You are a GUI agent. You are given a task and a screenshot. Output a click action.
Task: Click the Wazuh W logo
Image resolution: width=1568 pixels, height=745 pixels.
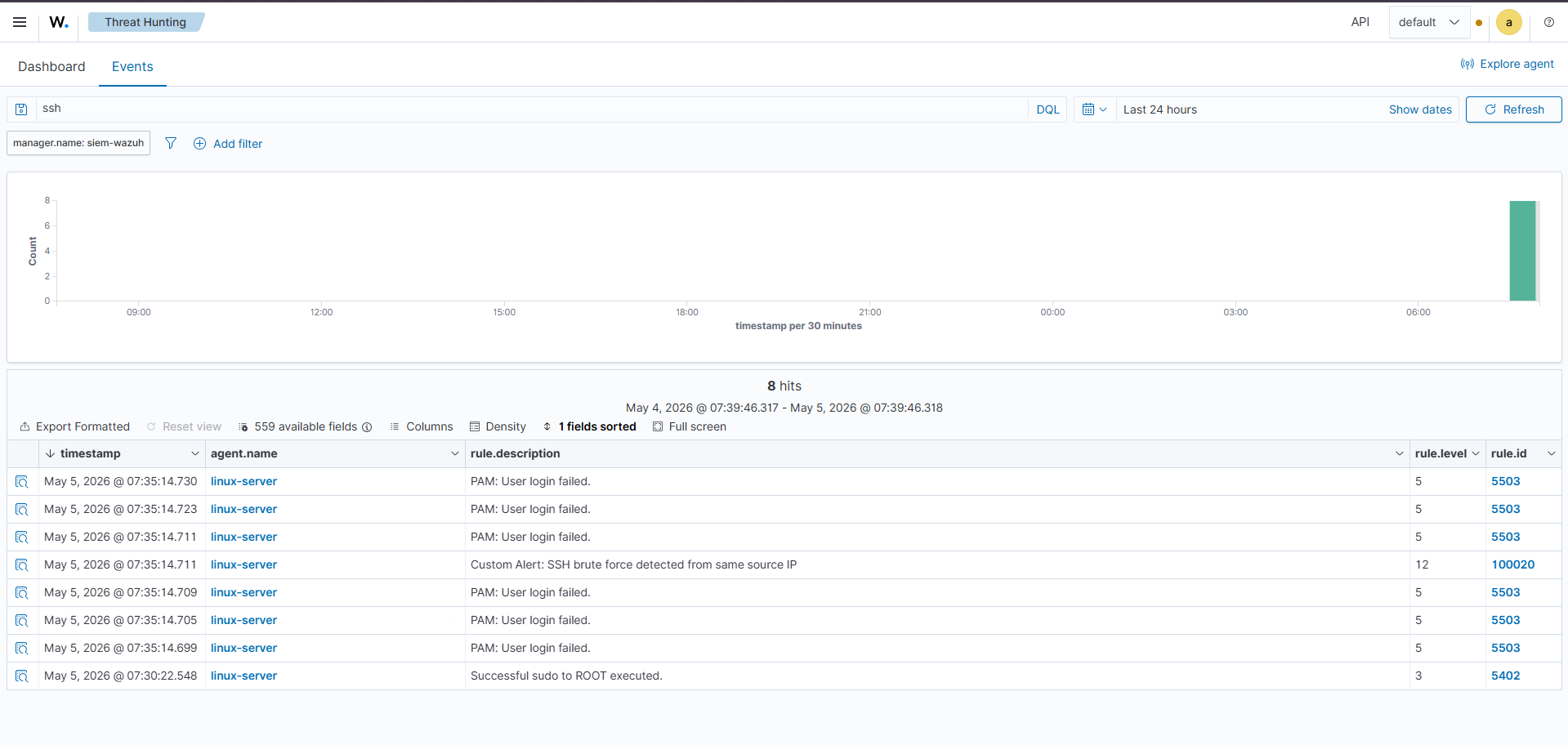pyautogui.click(x=59, y=22)
